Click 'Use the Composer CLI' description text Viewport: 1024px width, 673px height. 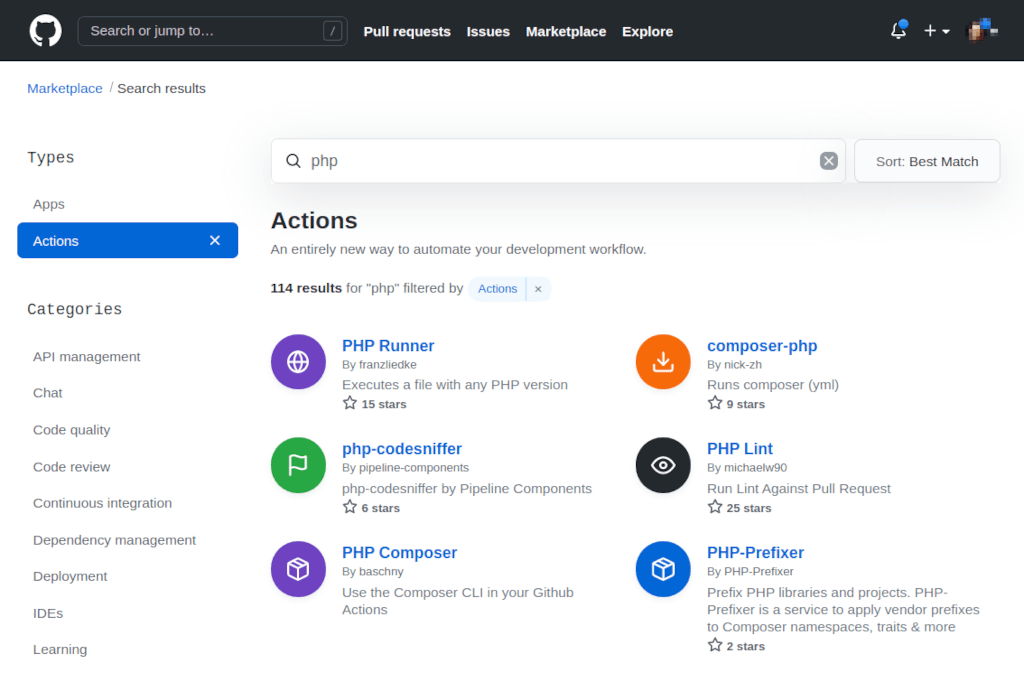457,601
